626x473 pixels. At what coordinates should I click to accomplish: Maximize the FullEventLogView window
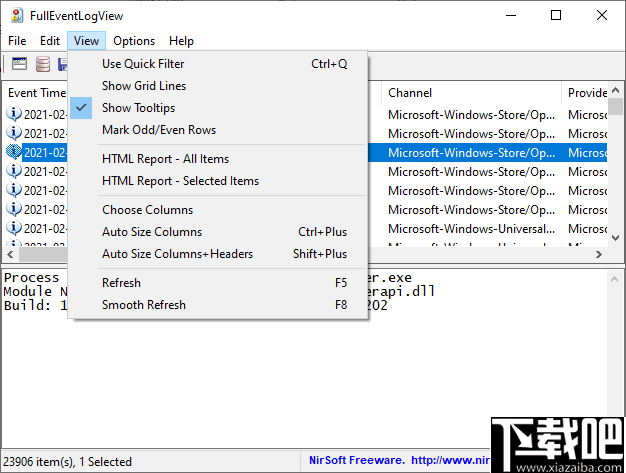tap(556, 16)
